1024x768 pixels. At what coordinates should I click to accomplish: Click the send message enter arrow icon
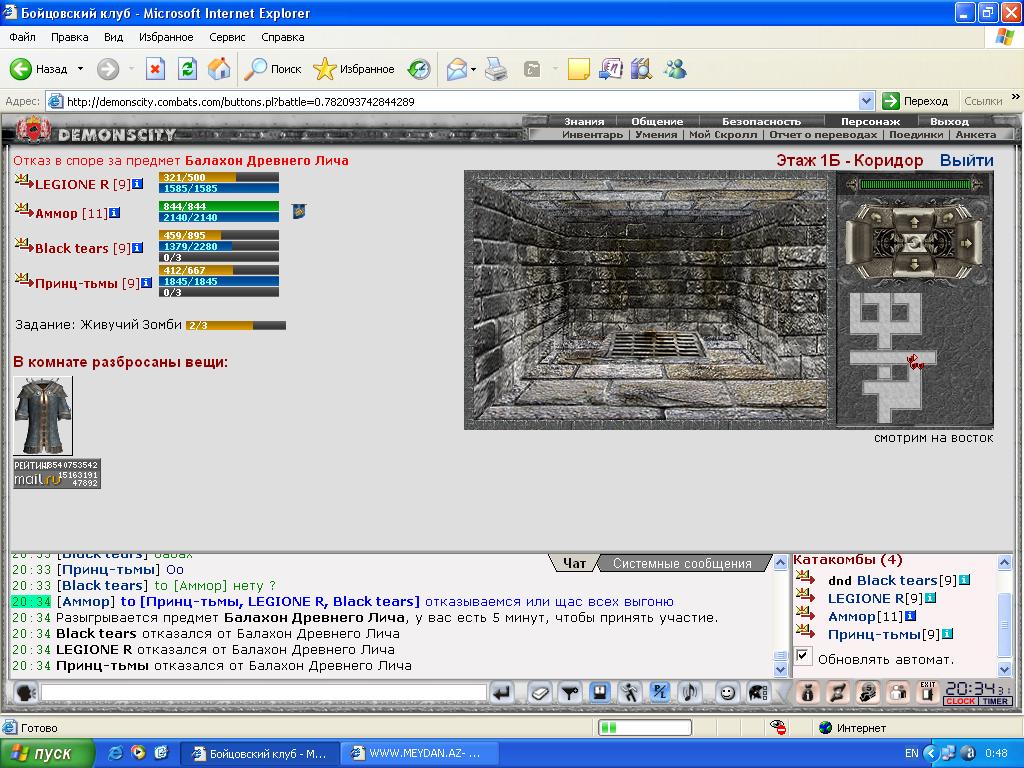coord(502,692)
